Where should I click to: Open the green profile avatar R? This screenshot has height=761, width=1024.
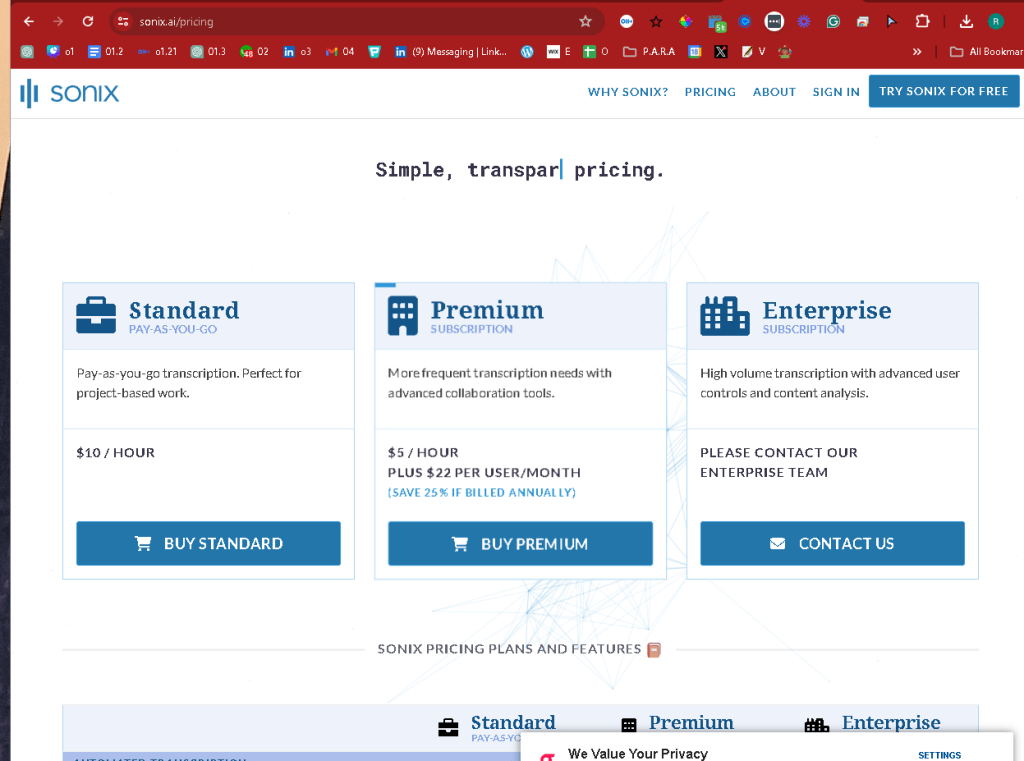coord(996,22)
